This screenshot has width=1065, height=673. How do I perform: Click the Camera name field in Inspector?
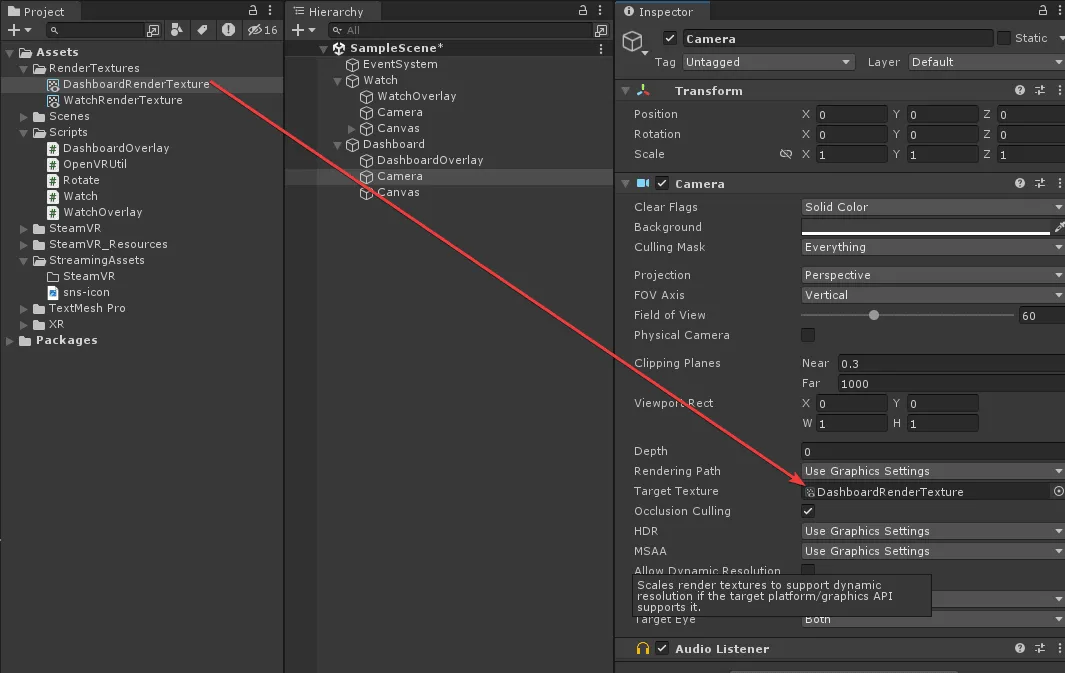[x=837, y=39]
